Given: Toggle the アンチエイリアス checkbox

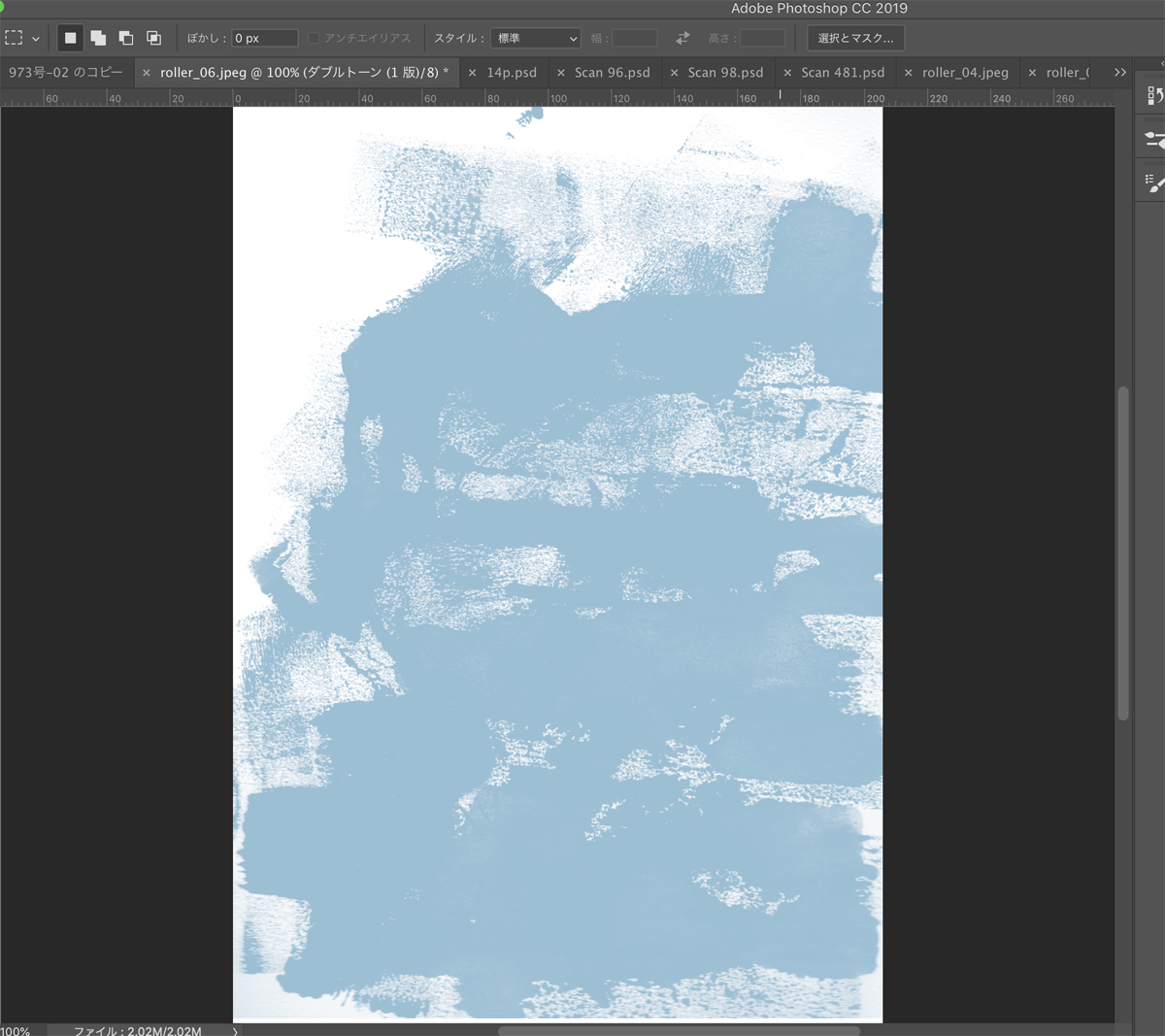Looking at the screenshot, I should (x=315, y=38).
